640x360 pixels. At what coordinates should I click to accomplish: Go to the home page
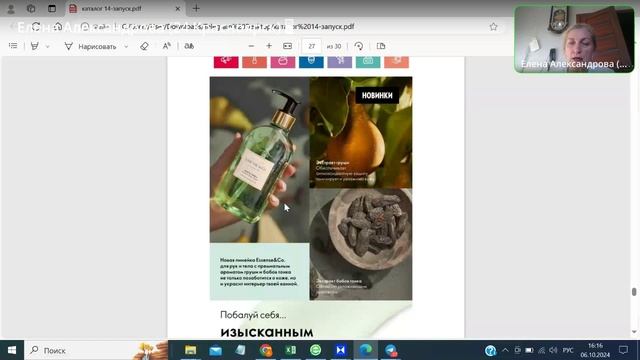click(58, 27)
